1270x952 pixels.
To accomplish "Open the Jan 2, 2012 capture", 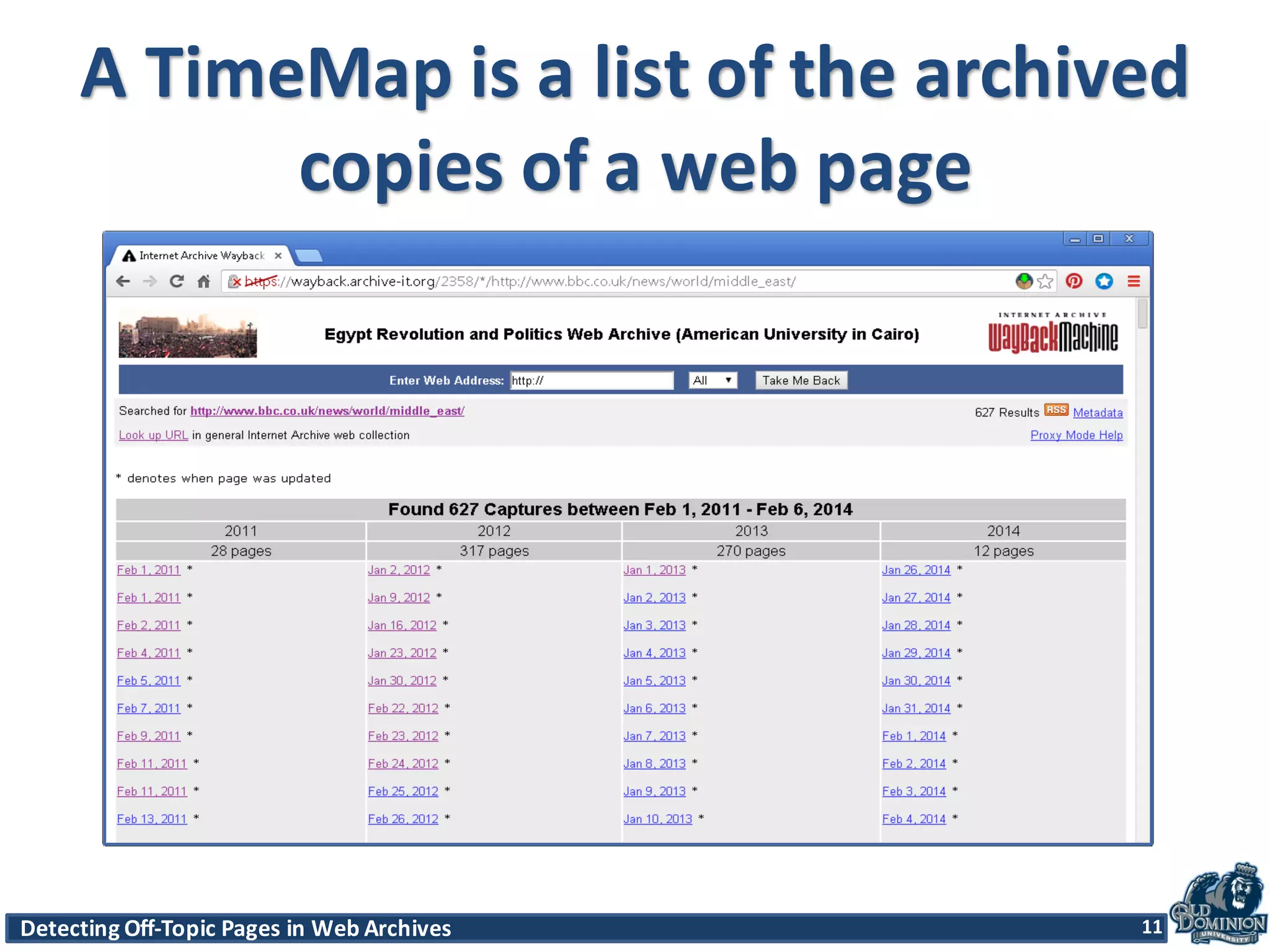I will tap(399, 570).
